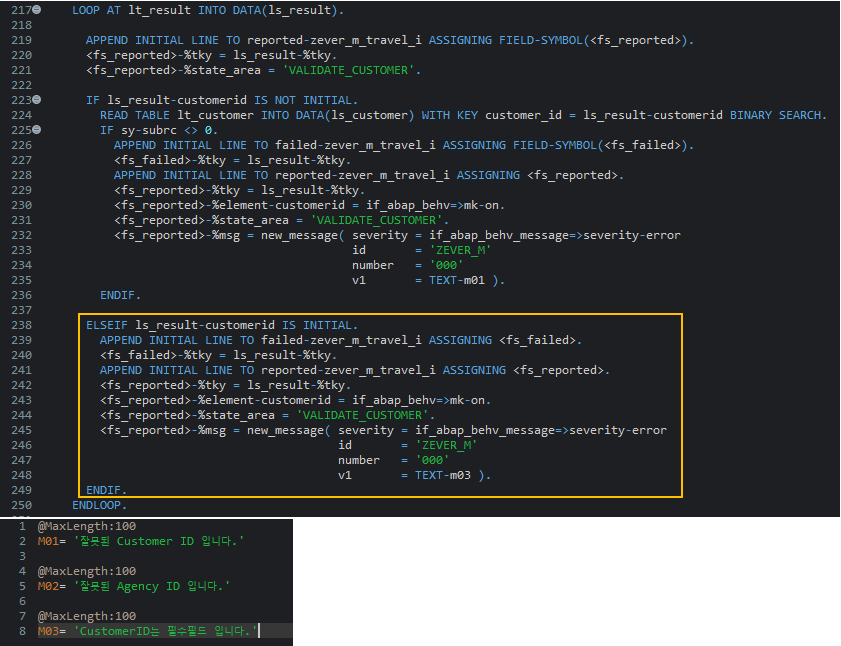Click ENDIF on line 236

(x=120, y=295)
